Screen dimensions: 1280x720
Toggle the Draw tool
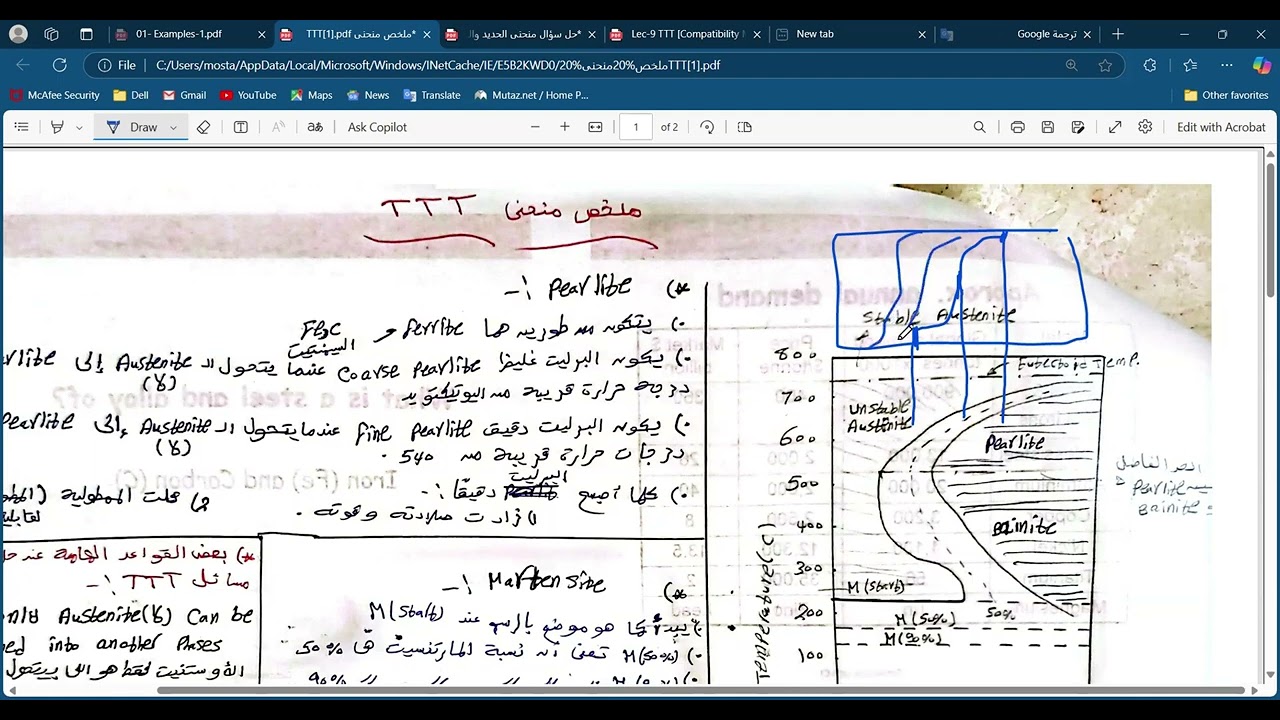[x=131, y=127]
